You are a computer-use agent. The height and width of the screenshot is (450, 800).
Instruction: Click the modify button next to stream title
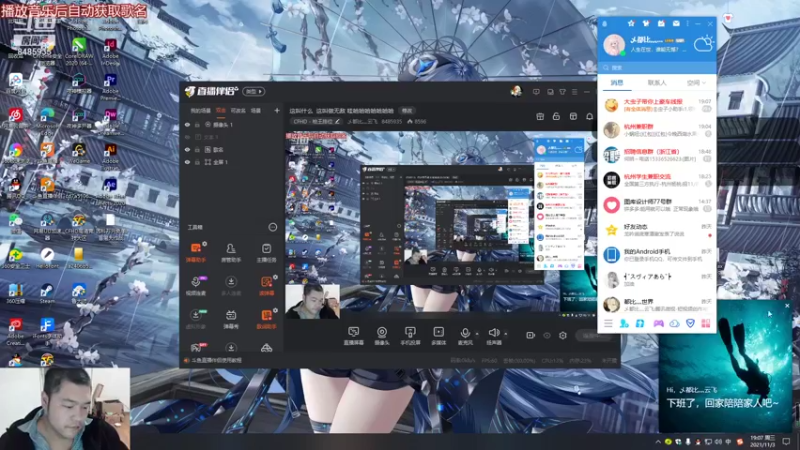pyautogui.click(x=407, y=111)
